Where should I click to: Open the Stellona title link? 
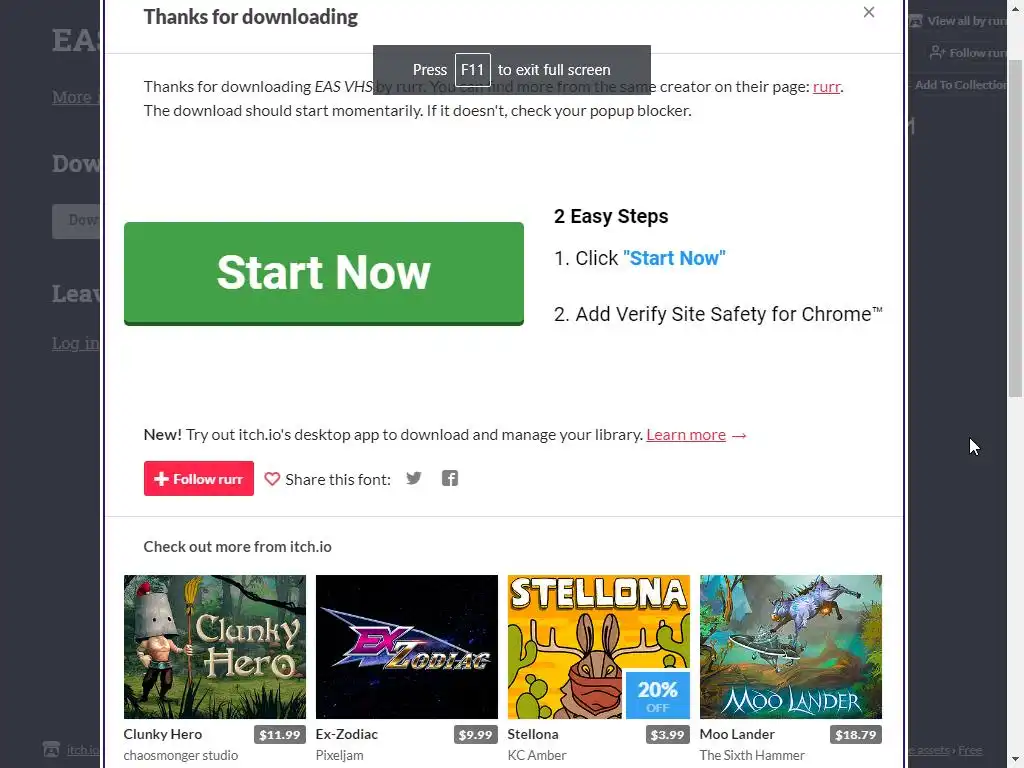click(x=533, y=734)
